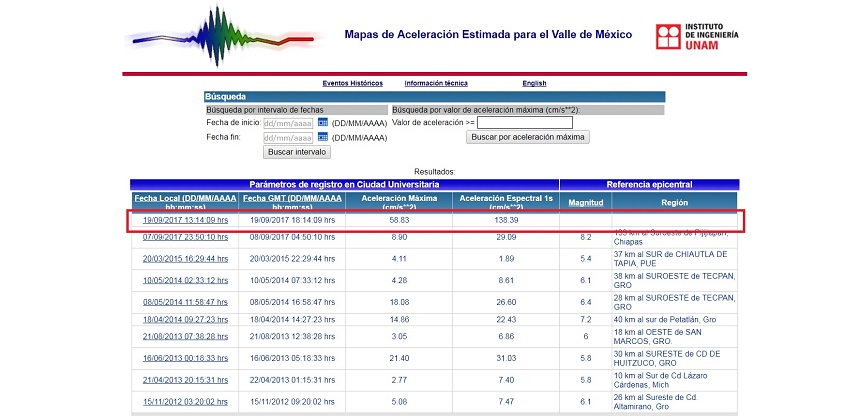Open the Eventos Históricos page

[353, 83]
